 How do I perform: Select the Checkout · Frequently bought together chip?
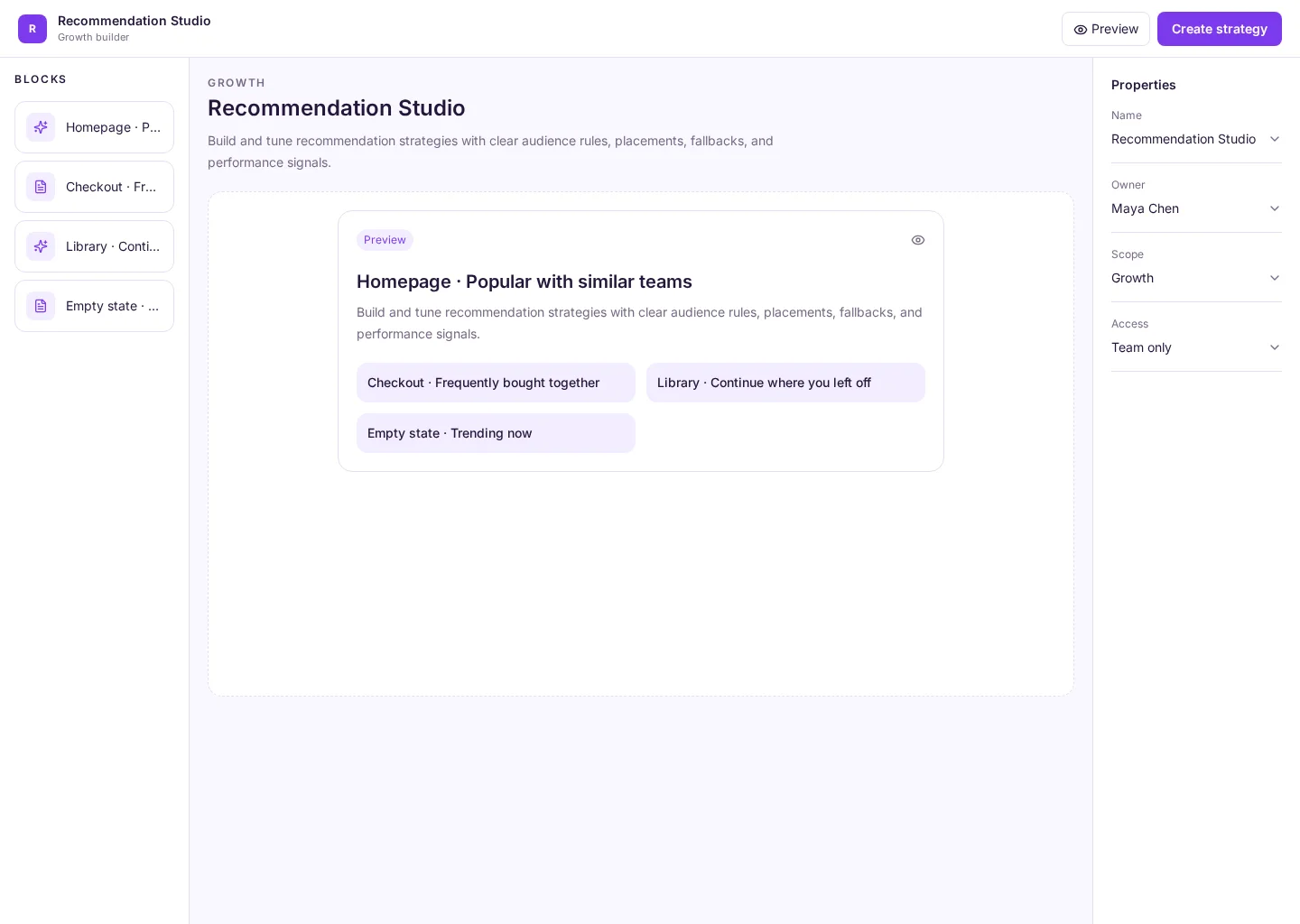pyautogui.click(x=496, y=383)
